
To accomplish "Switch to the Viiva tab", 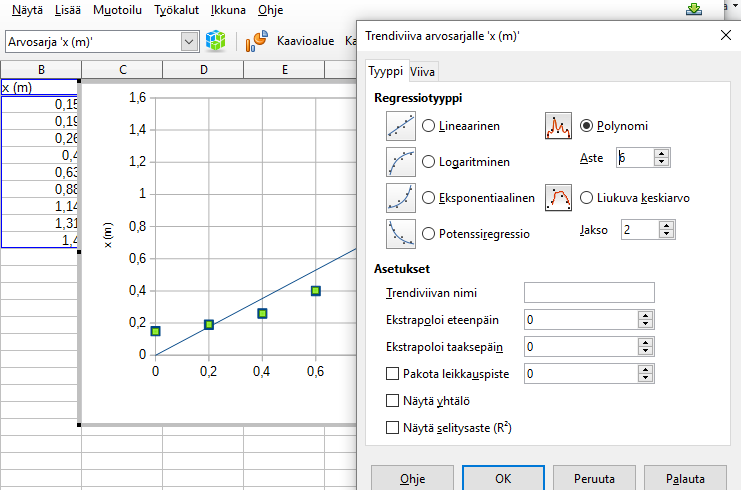I will click(x=423, y=71).
